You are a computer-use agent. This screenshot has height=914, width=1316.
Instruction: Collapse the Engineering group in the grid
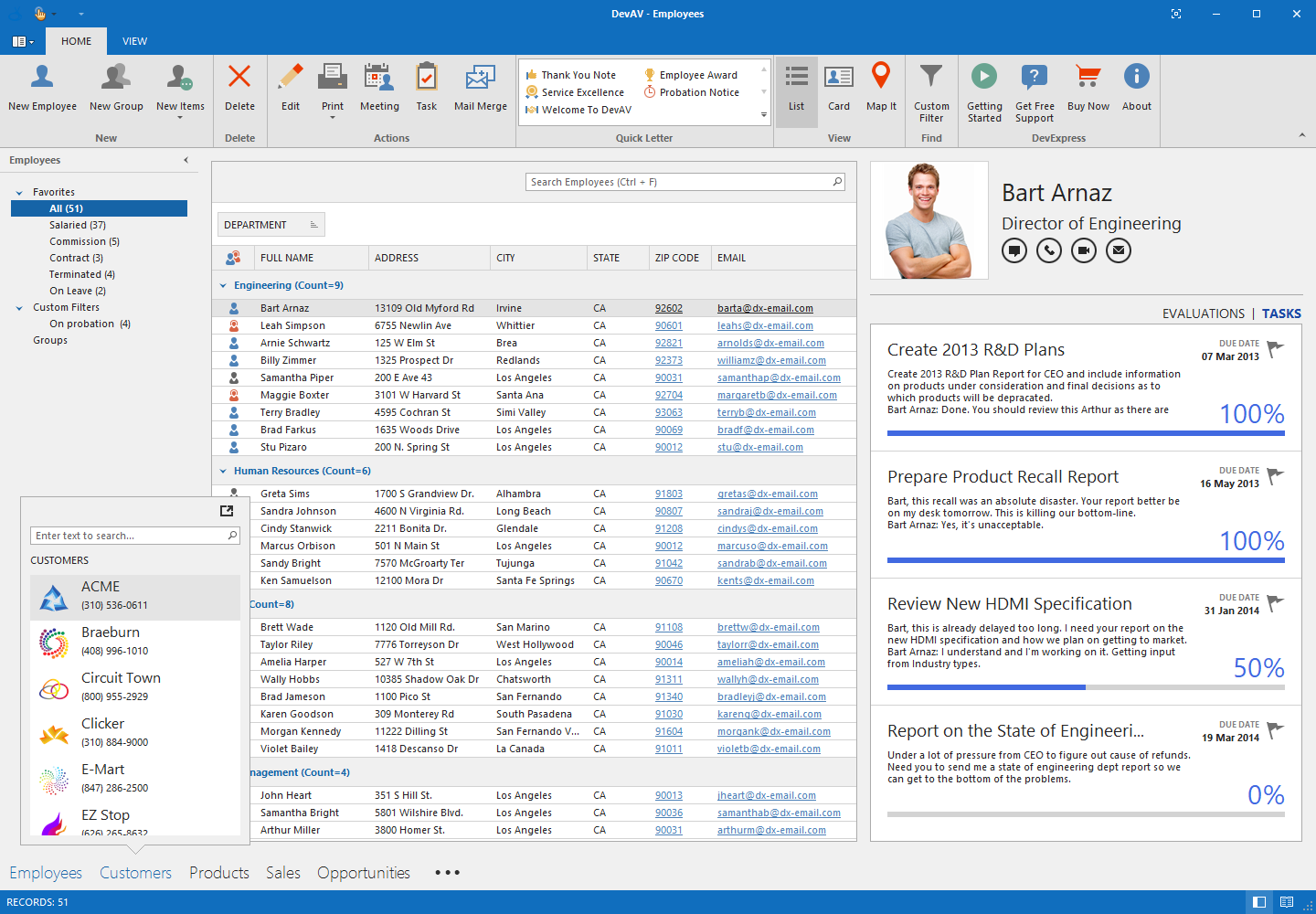point(222,284)
